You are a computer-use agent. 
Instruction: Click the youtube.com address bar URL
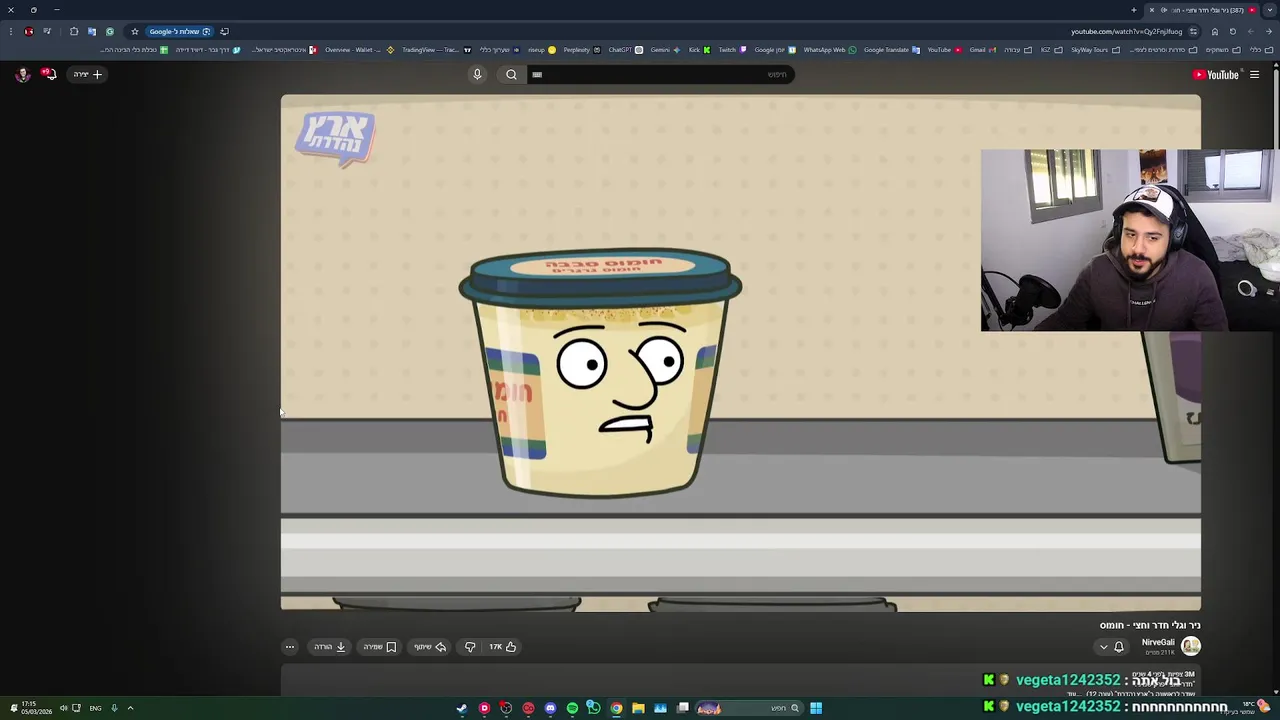click(1127, 31)
